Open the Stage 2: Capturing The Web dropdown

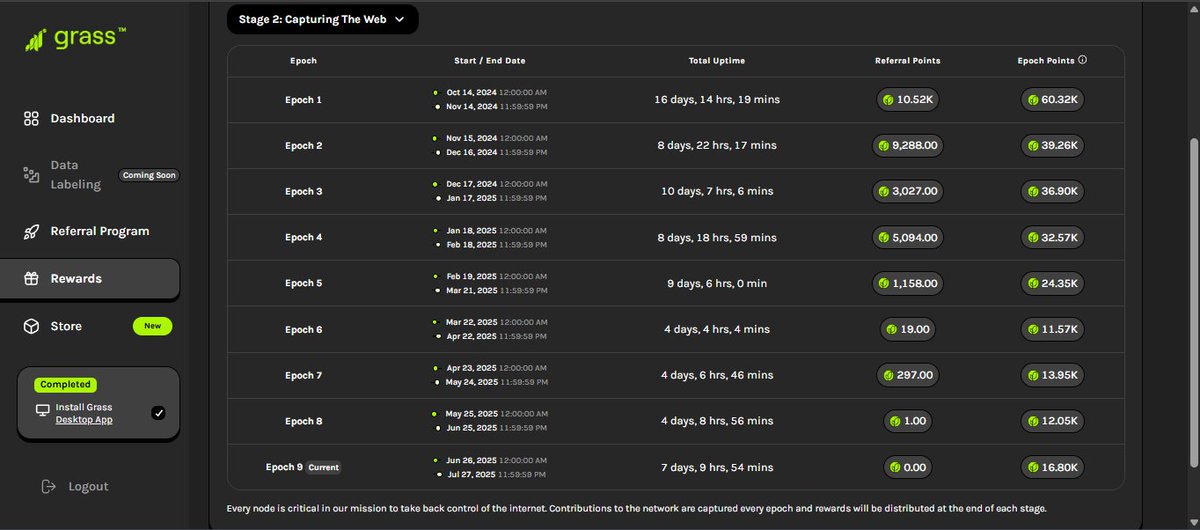(322, 19)
